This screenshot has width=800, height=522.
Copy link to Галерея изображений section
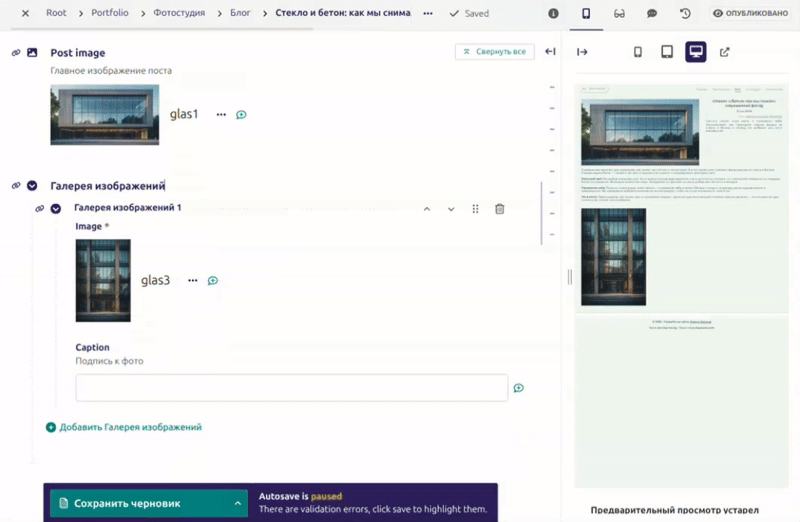[x=16, y=185]
